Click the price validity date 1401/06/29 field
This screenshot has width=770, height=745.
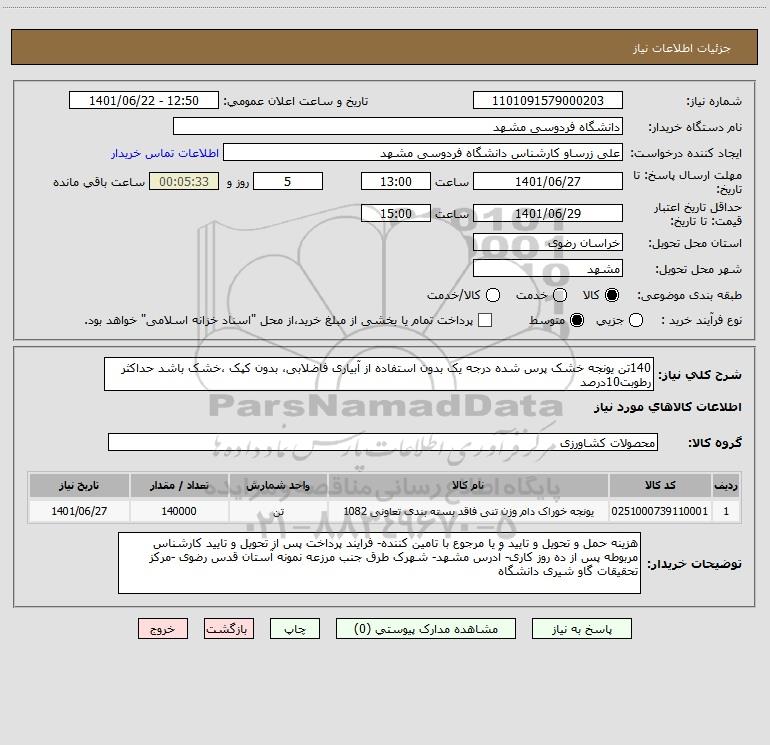click(548, 213)
